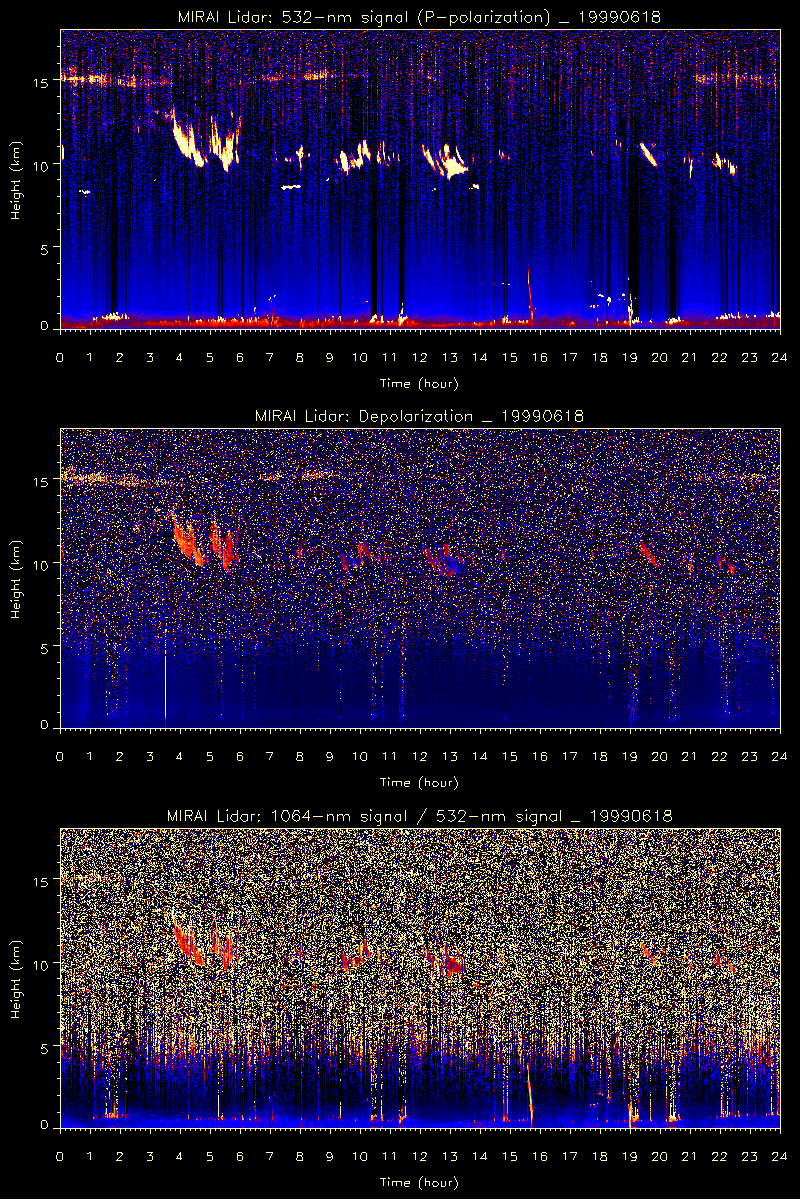The image size is (800, 1200).
Task: Select hour 12 tick label on top plot
Action: coord(420,357)
